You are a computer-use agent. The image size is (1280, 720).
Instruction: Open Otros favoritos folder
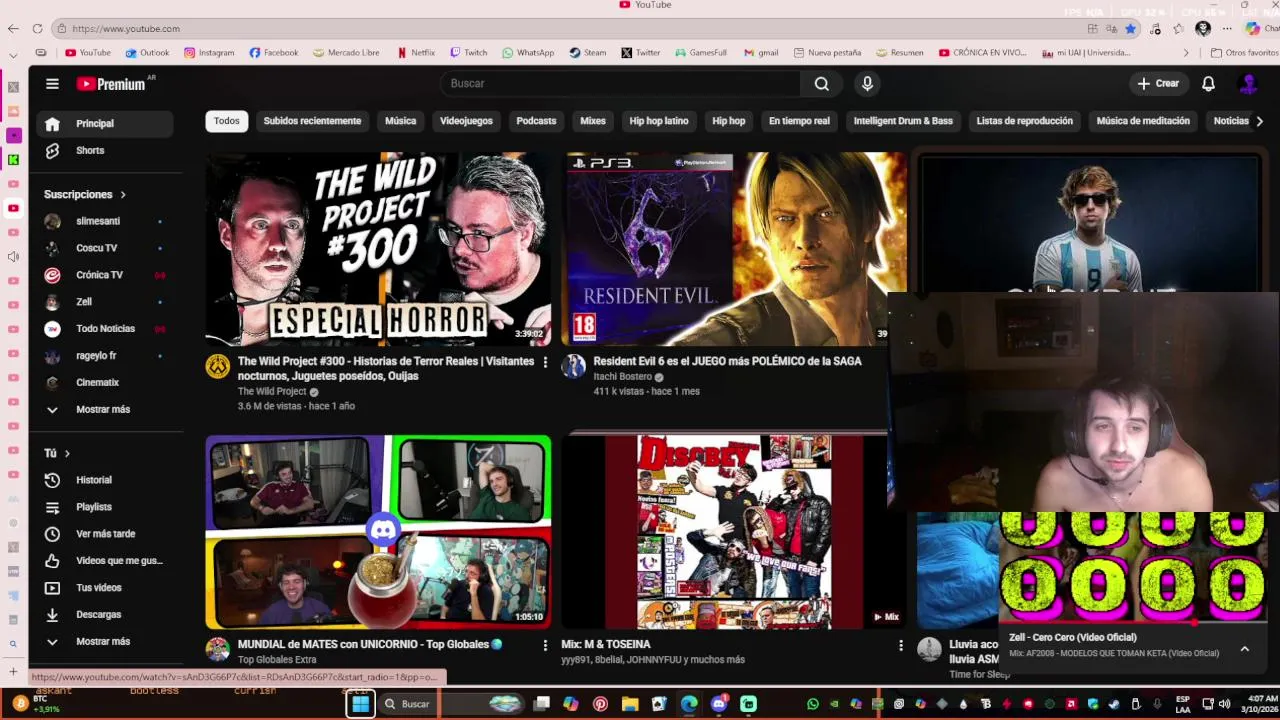pyautogui.click(x=1244, y=53)
